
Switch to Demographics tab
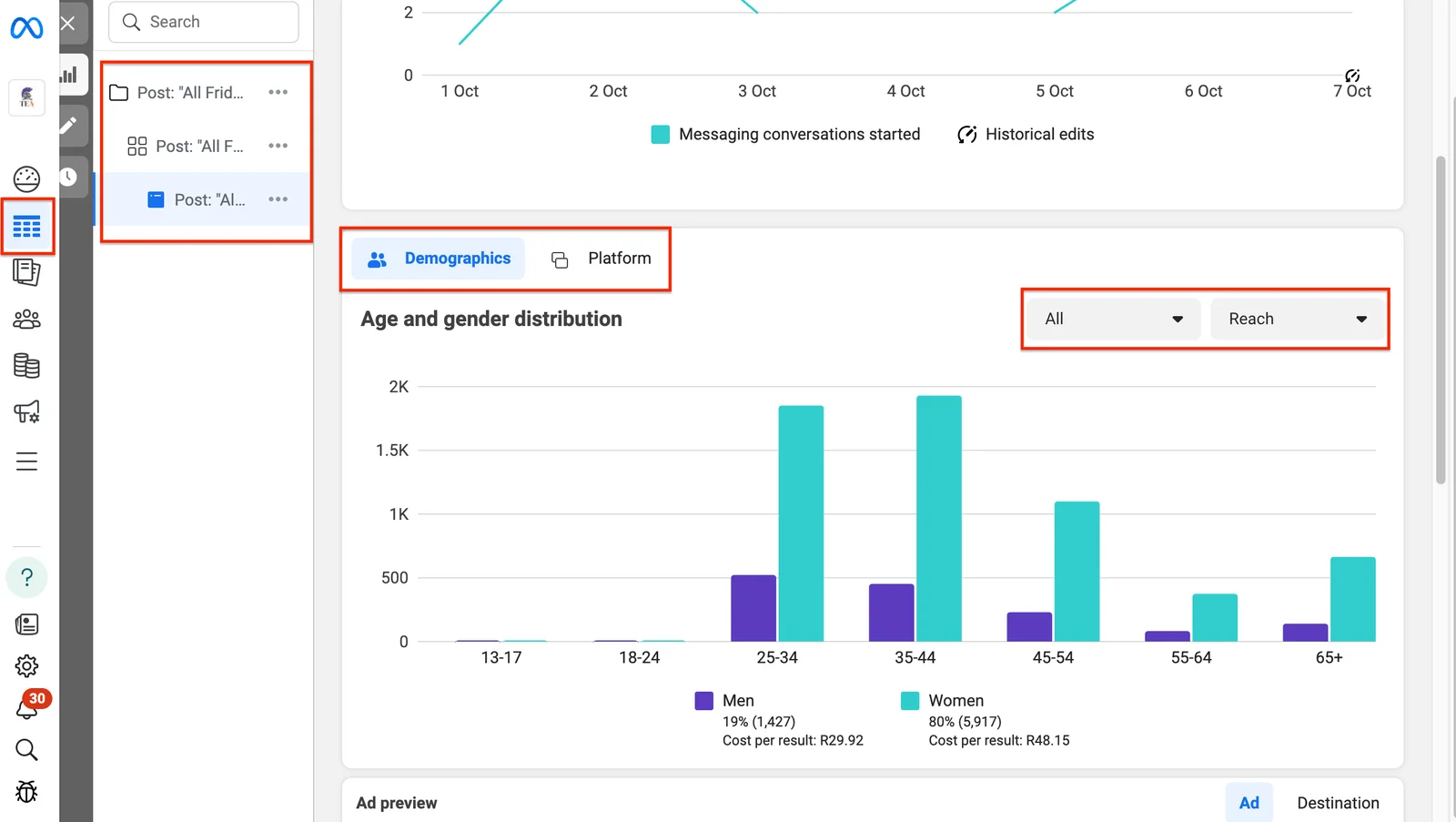tap(439, 259)
